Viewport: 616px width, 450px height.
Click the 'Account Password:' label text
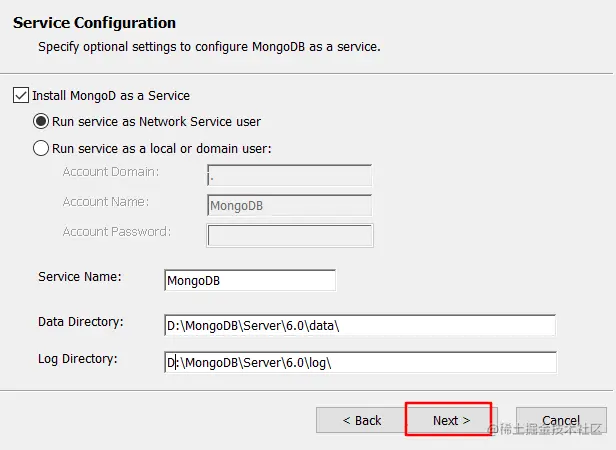[x=116, y=232]
